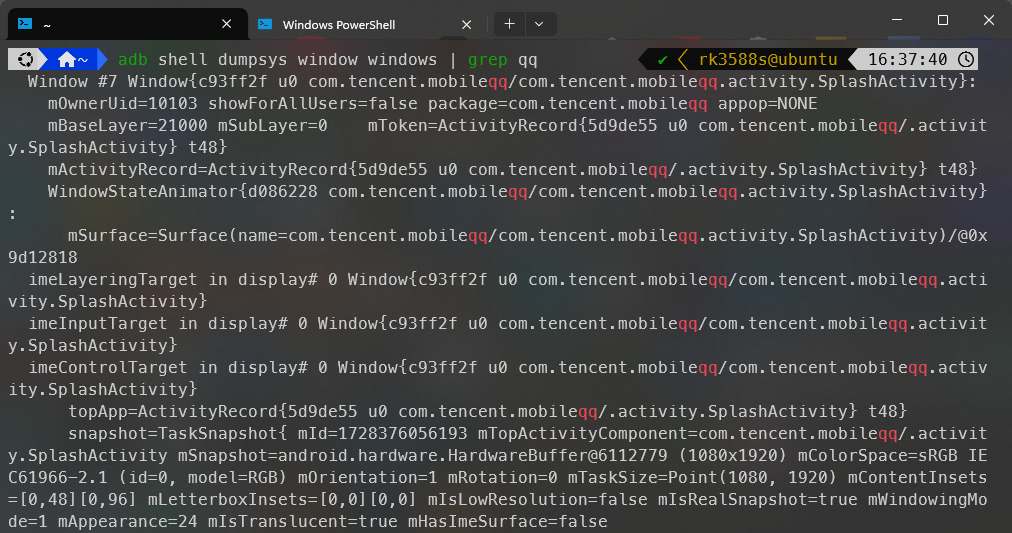Close the '~' terminal tab
Viewport: 1012px width, 533px height.
point(227,24)
